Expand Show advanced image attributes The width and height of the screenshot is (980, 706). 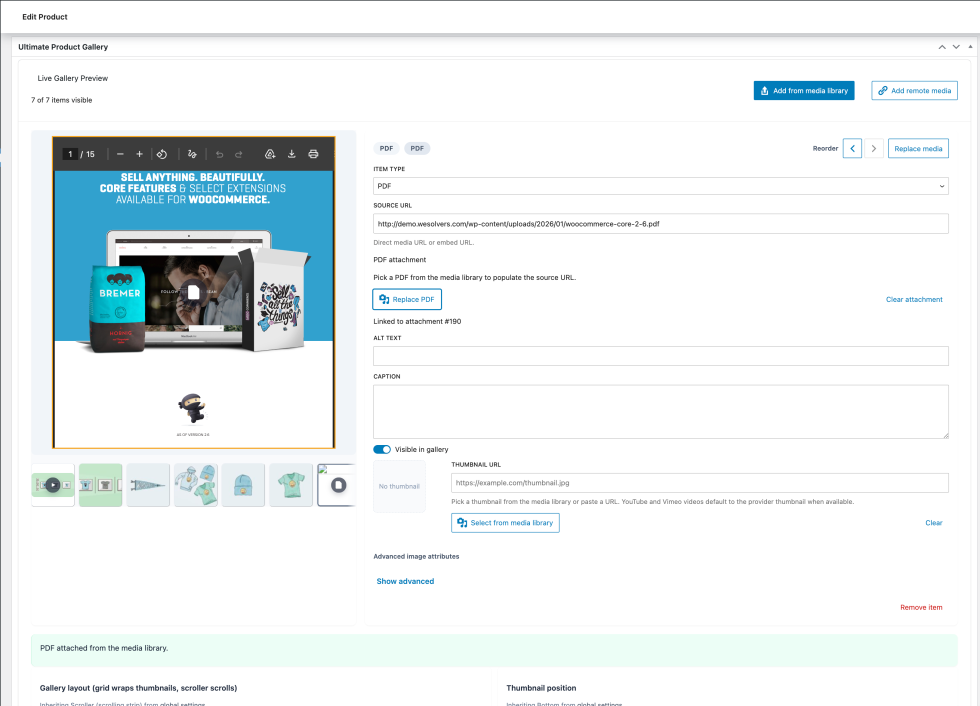[405, 582]
